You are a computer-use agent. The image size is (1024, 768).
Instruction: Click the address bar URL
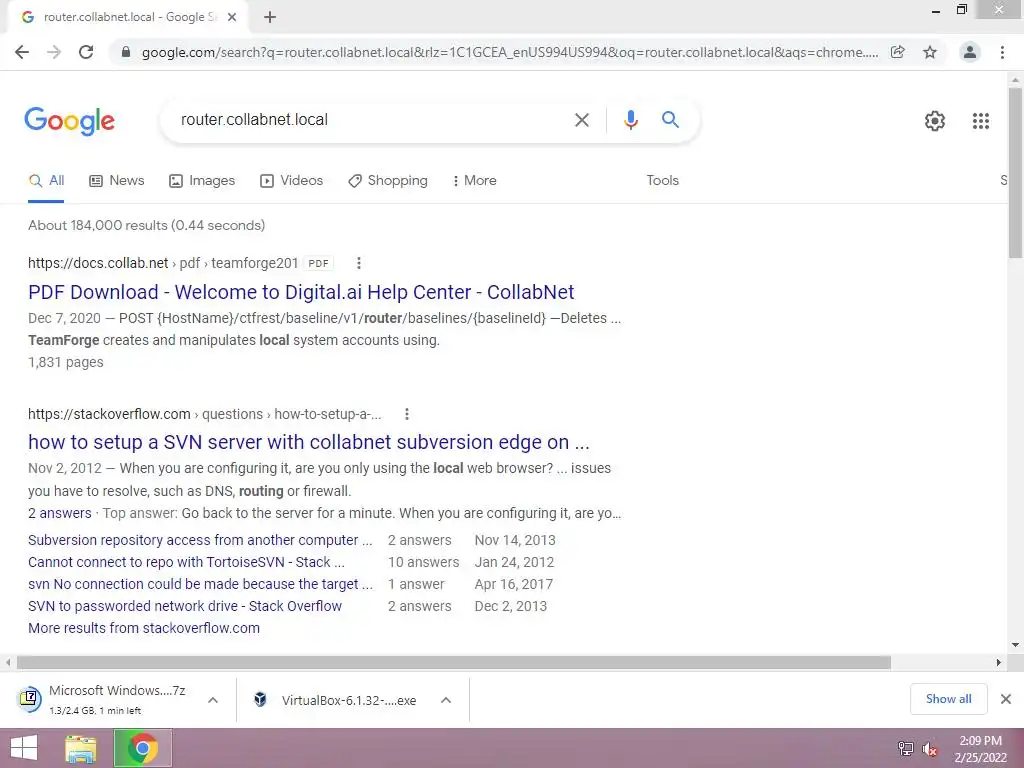(509, 52)
